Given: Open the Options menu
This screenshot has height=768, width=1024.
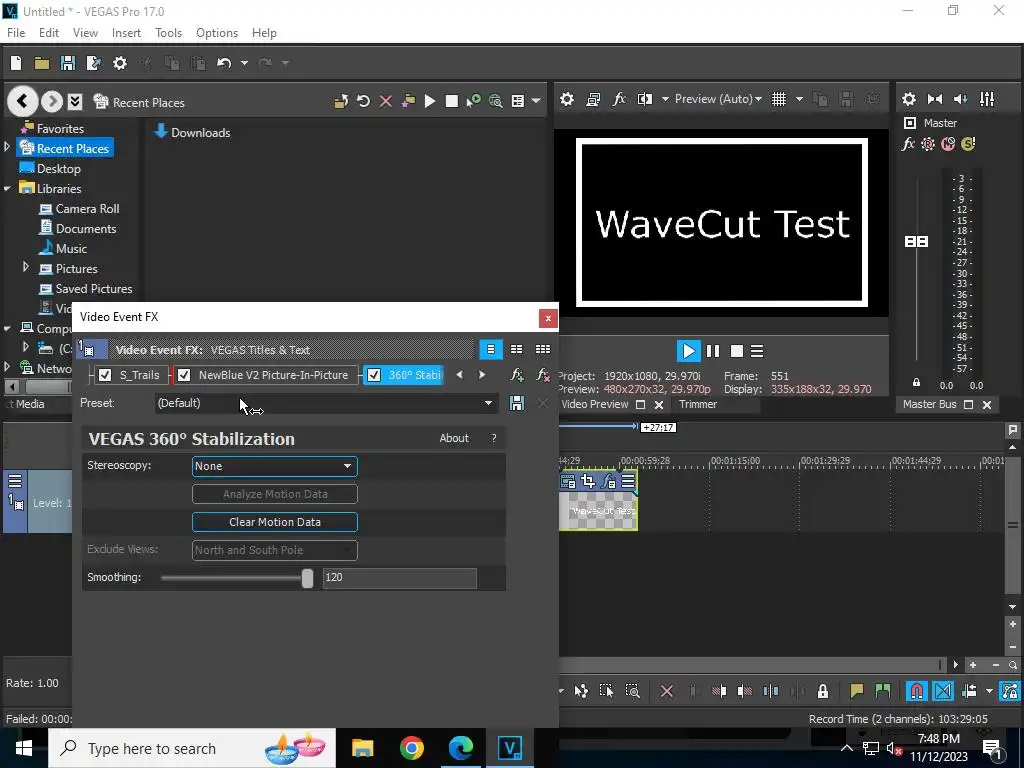Looking at the screenshot, I should [217, 33].
